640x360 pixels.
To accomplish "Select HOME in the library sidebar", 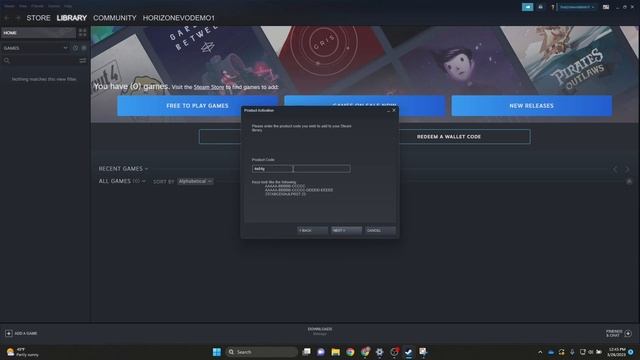I will tap(39, 33).
